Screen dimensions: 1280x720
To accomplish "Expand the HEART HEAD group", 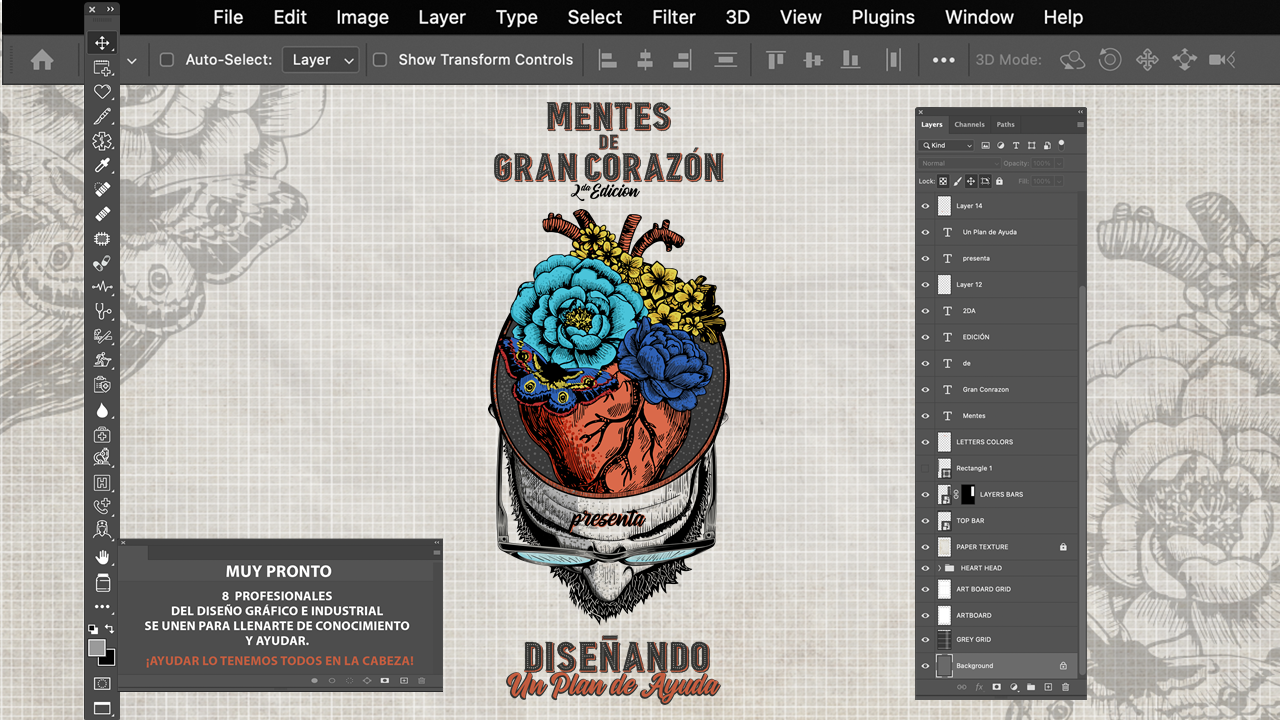I will click(x=939, y=568).
